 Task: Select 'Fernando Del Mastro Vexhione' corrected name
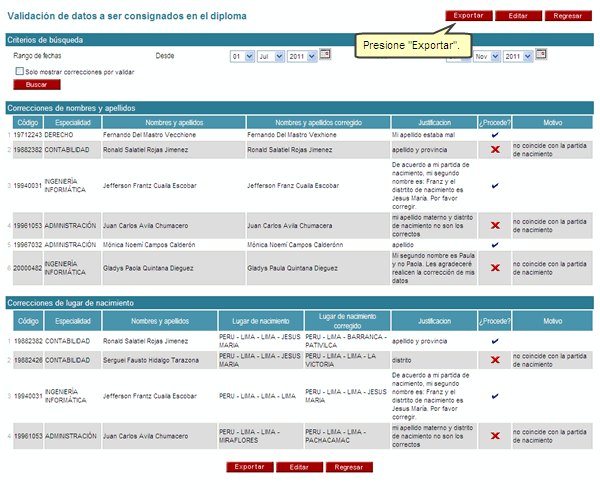point(292,135)
